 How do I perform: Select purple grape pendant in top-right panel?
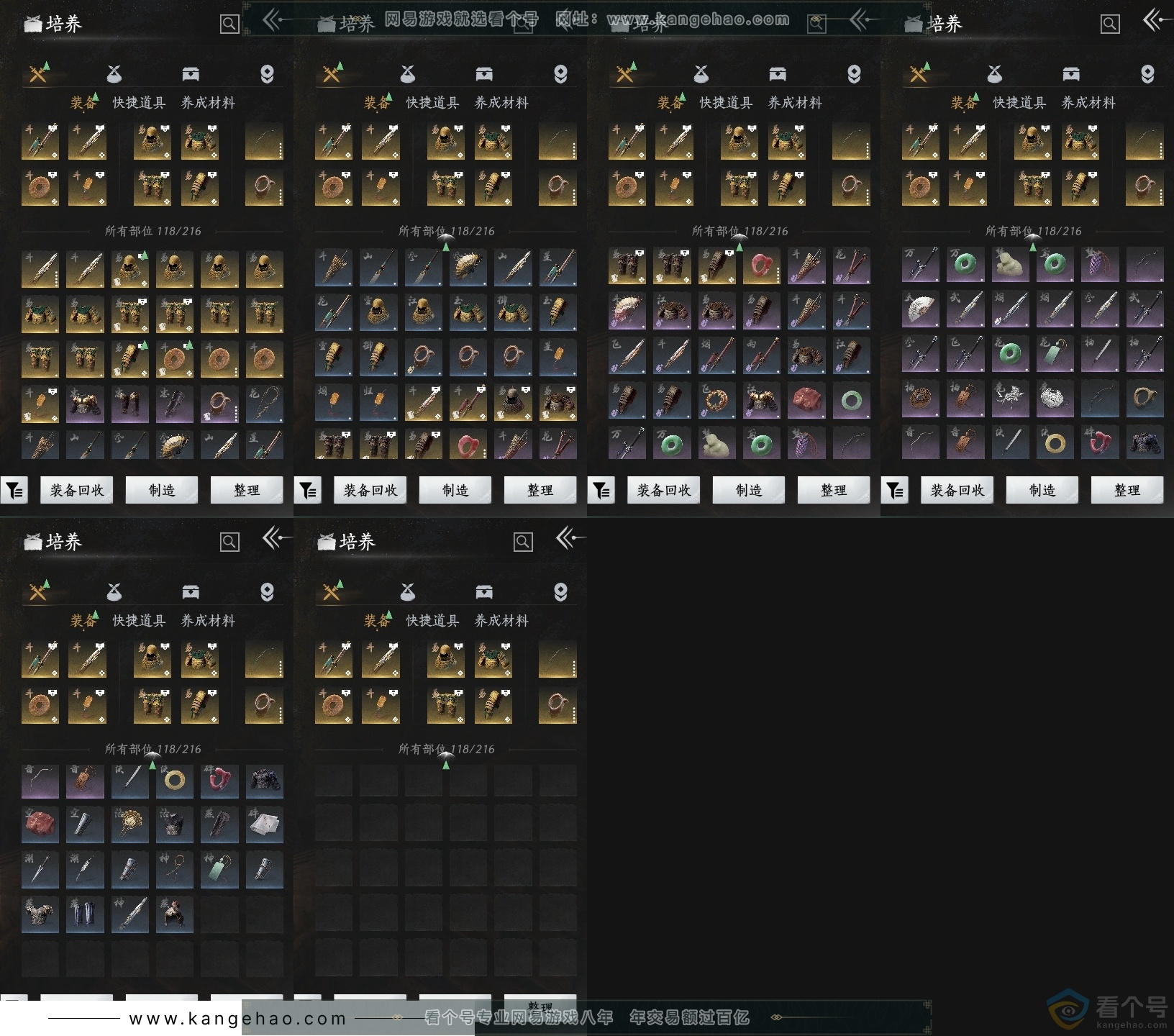coord(1100,266)
